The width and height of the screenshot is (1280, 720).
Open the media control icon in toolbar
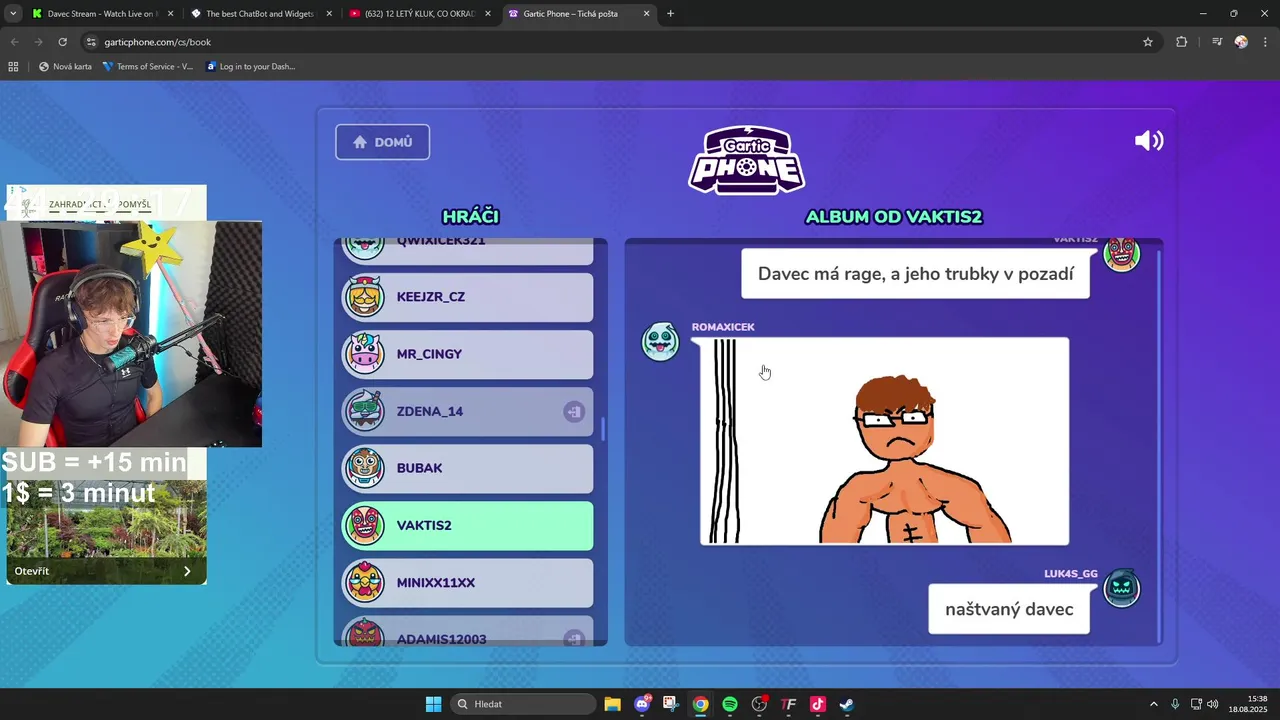(1217, 42)
